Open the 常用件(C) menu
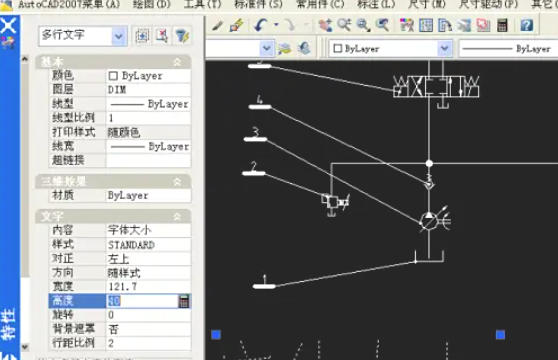558x360 pixels. pyautogui.click(x=320, y=4)
